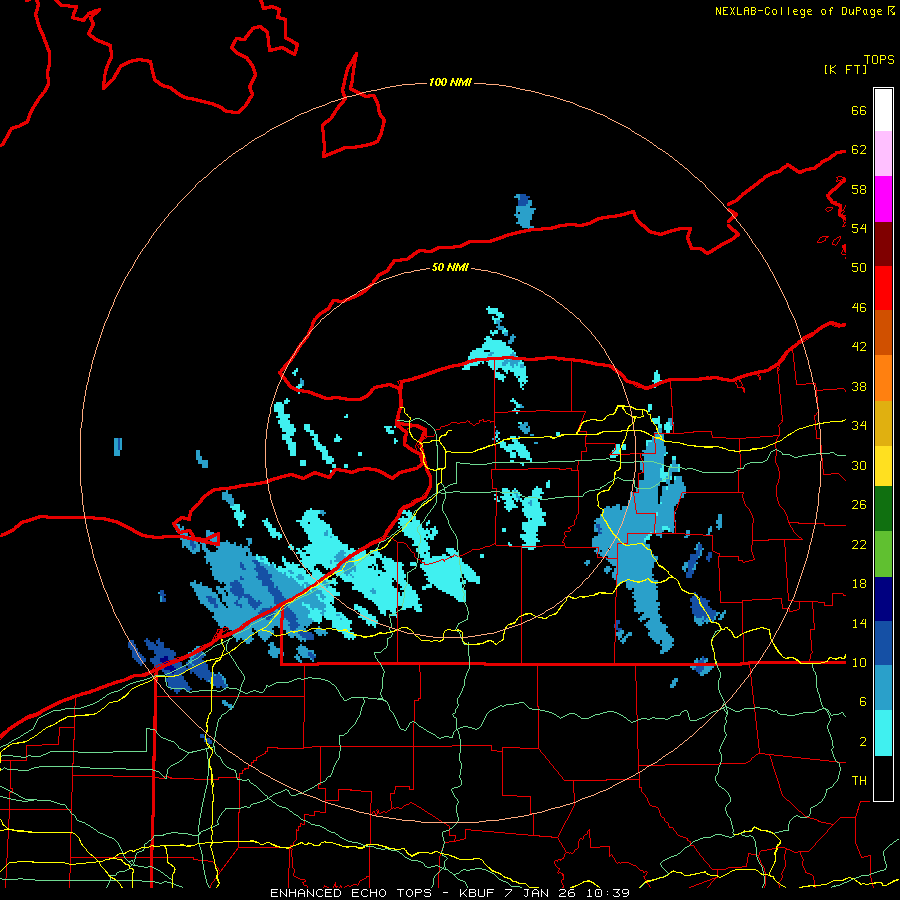This screenshot has width=900, height=900.
Task: Select the light pink legend color band
Action: point(883,153)
